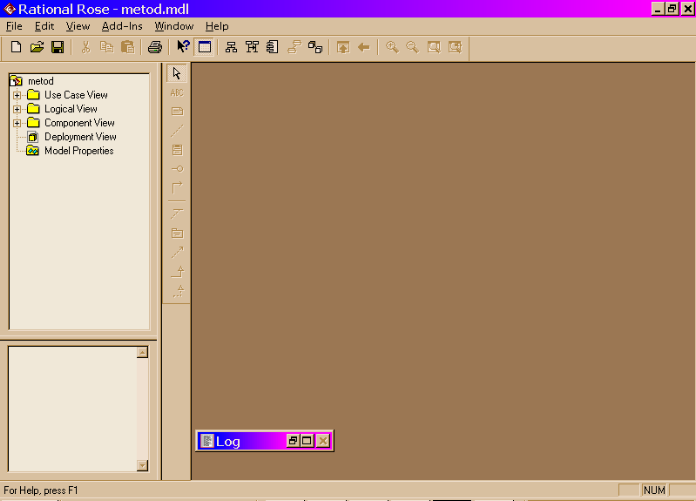Select the Note tool in toolbox
Image resolution: width=696 pixels, height=501 pixels.
click(x=177, y=111)
